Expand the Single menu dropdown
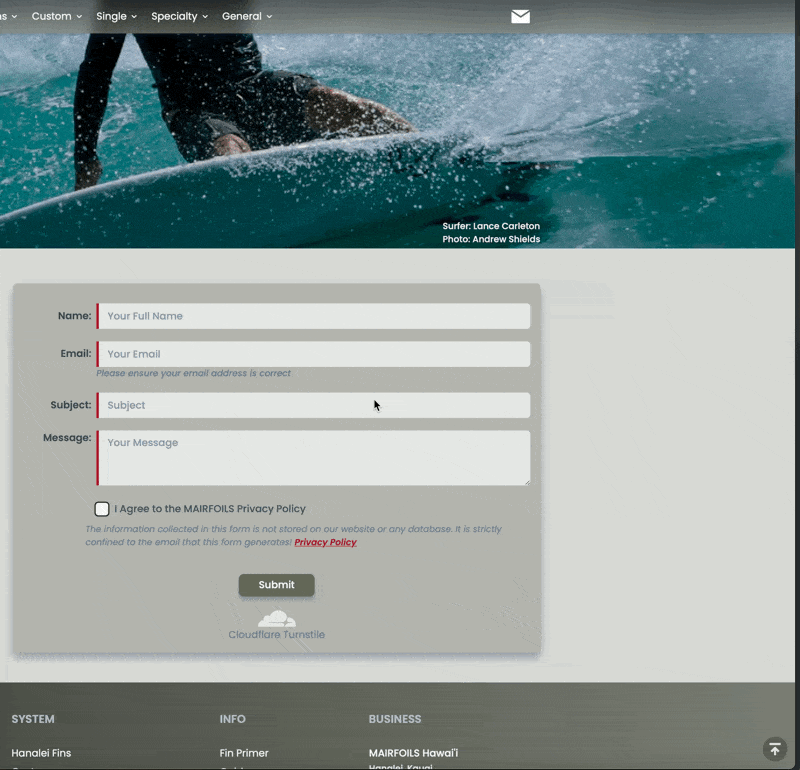Screen dimensions: 800x770 click(x=116, y=16)
